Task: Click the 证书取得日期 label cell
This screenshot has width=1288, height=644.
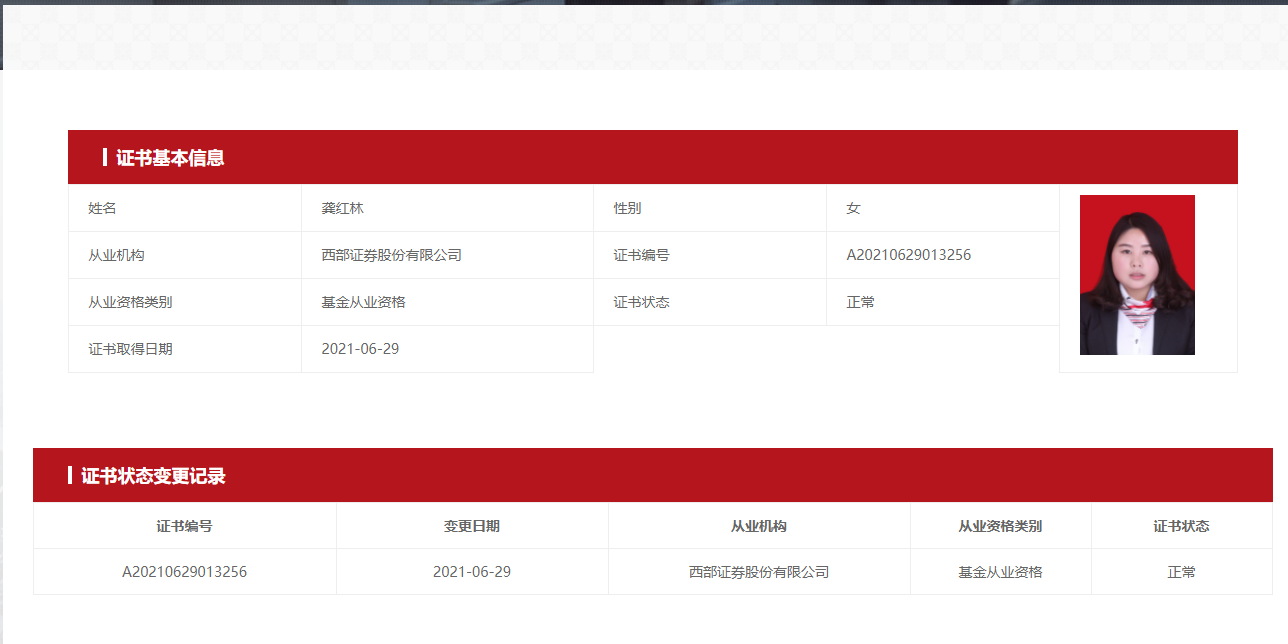Action: tap(130, 349)
